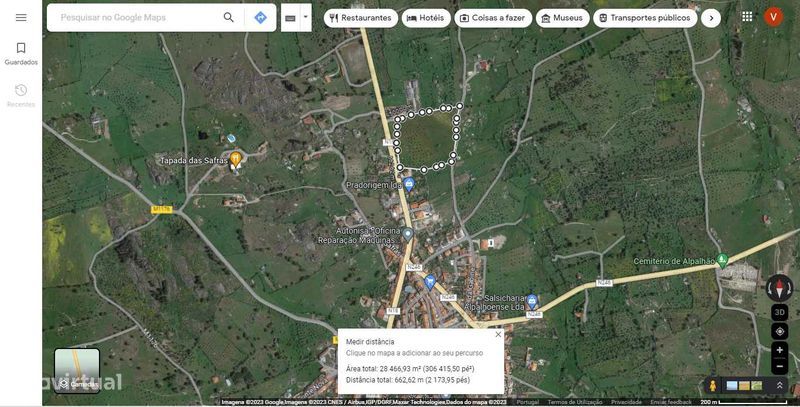Click the Tapada das Safras label
Screen dimensions: 800x407
(x=194, y=161)
